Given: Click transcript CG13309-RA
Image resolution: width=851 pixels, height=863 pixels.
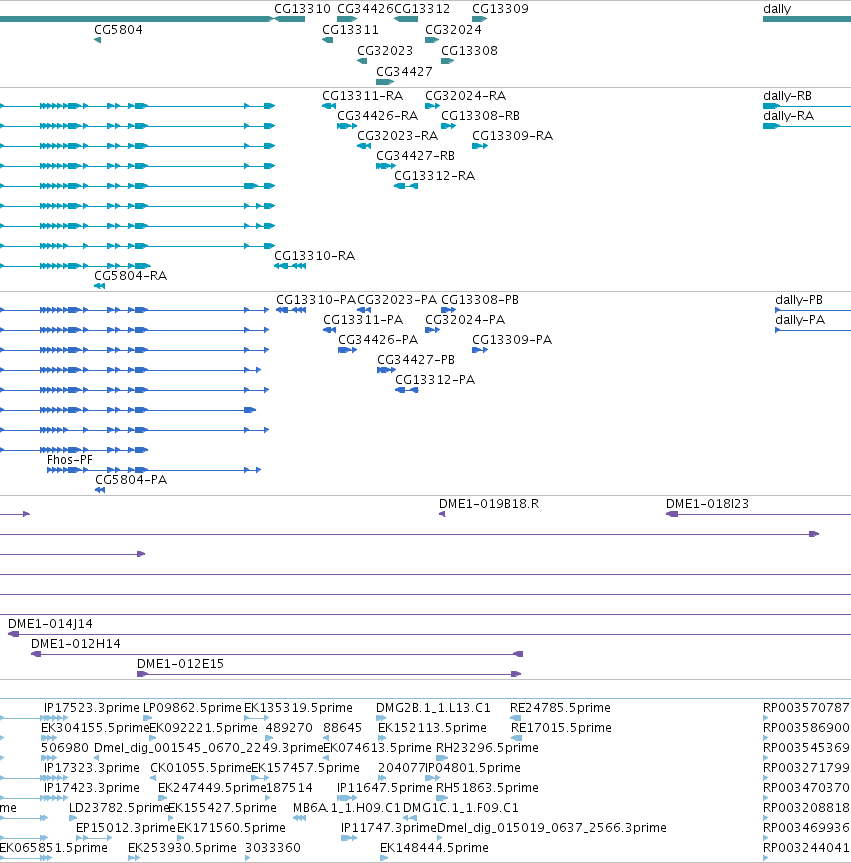Looking at the screenshot, I should pos(512,135).
